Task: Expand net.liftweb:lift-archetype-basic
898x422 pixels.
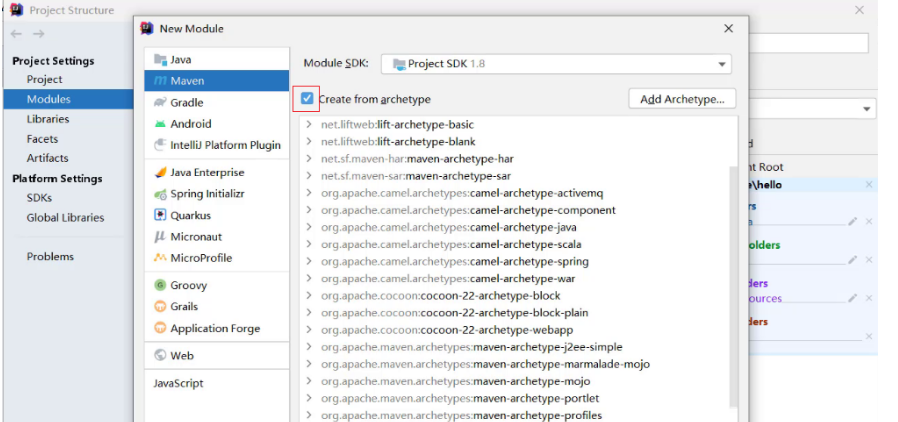Action: point(309,124)
